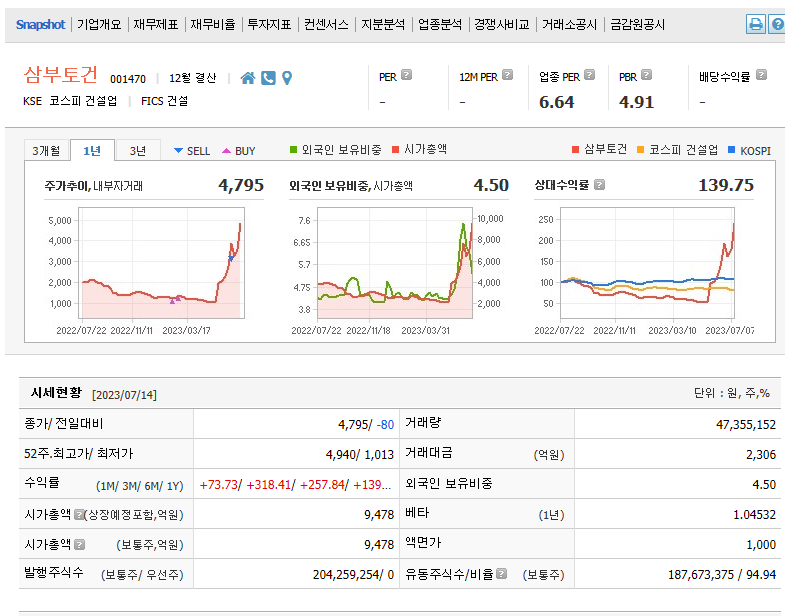Image resolution: width=785 pixels, height=616 pixels.
Task: Open the company homepage house icon
Action: point(248,78)
